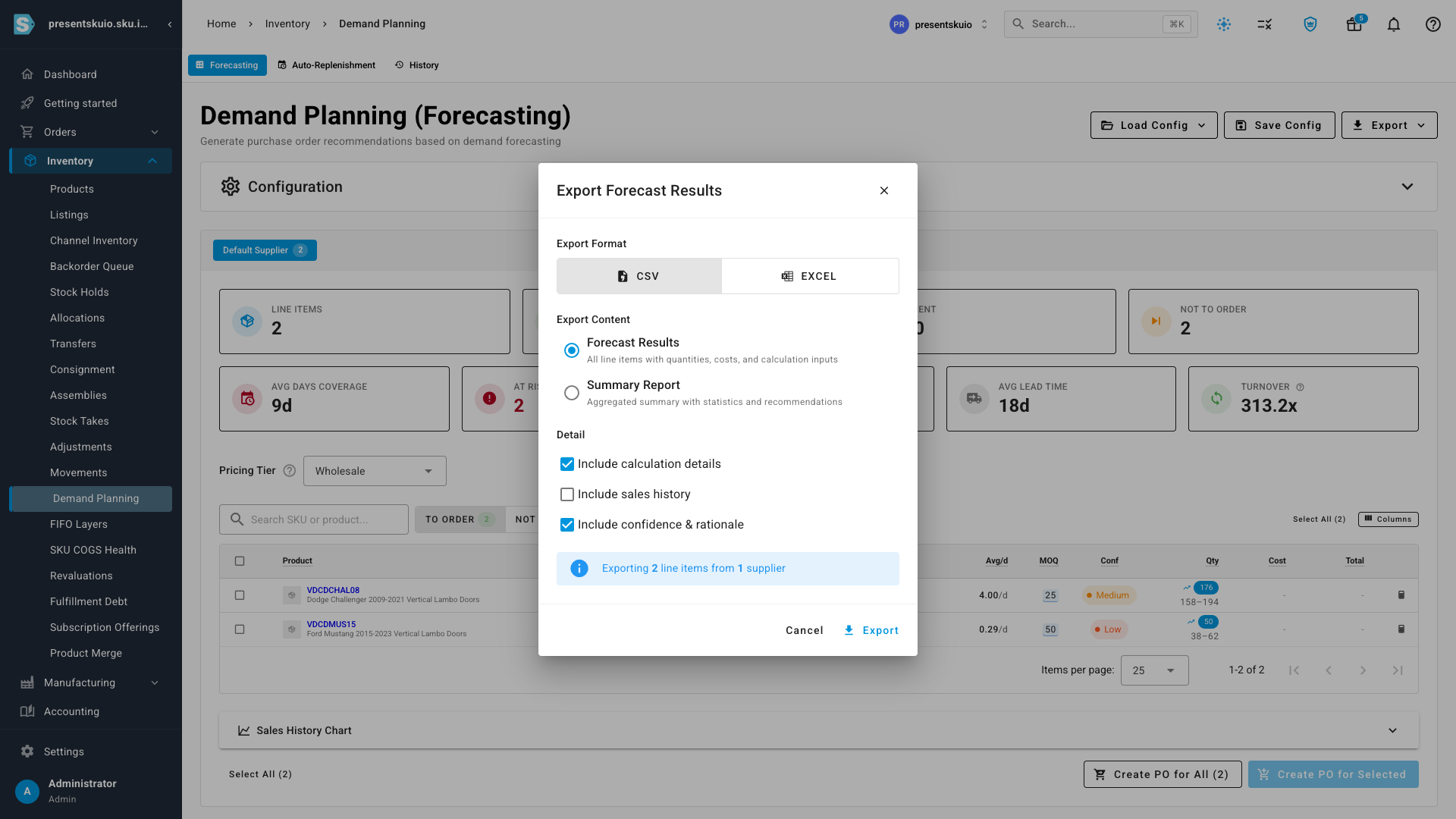Image resolution: width=1456 pixels, height=819 pixels.
Task: Click the shuffle-cross icon in top bar
Action: pyautogui.click(x=1265, y=24)
